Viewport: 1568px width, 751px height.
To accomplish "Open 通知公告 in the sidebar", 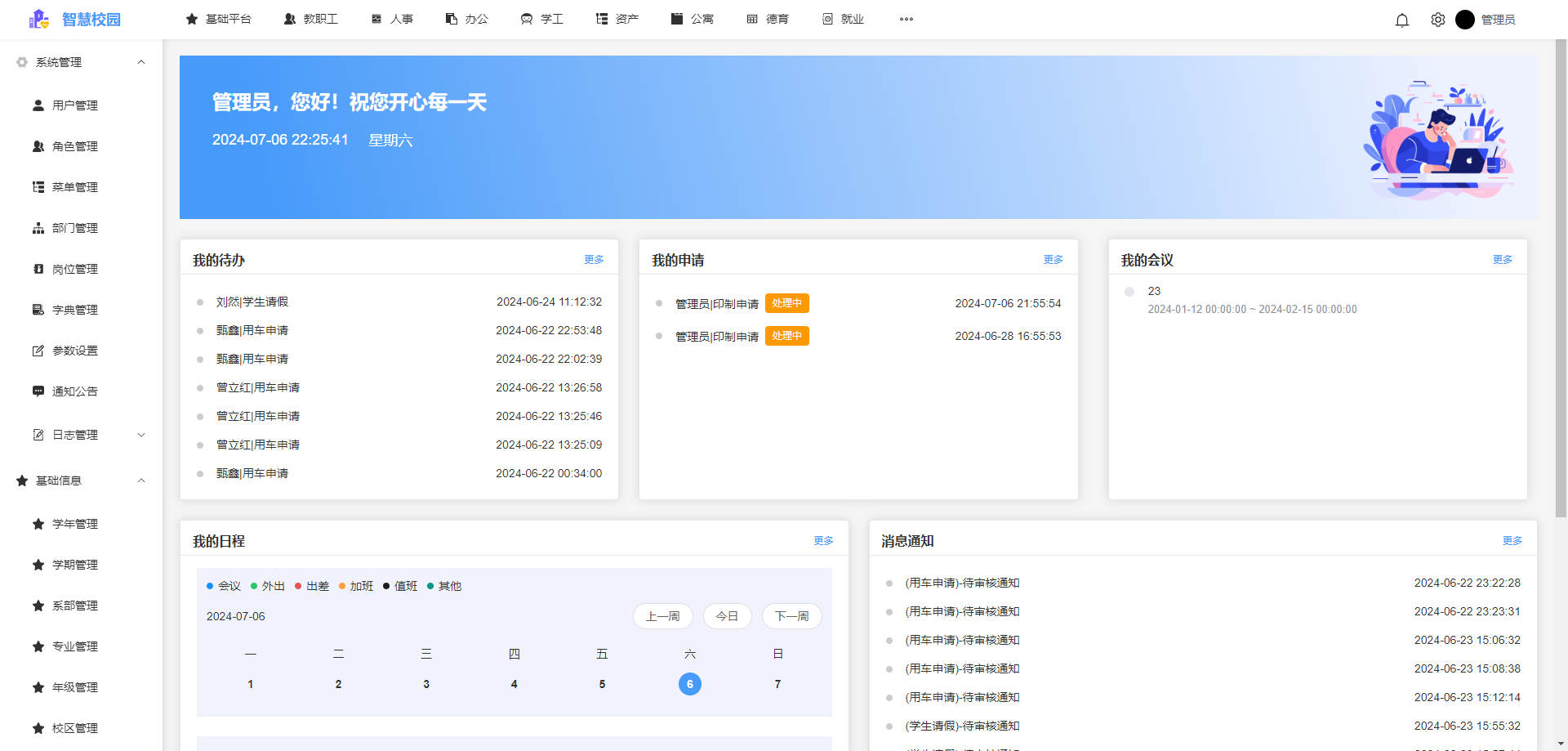I will [x=74, y=391].
